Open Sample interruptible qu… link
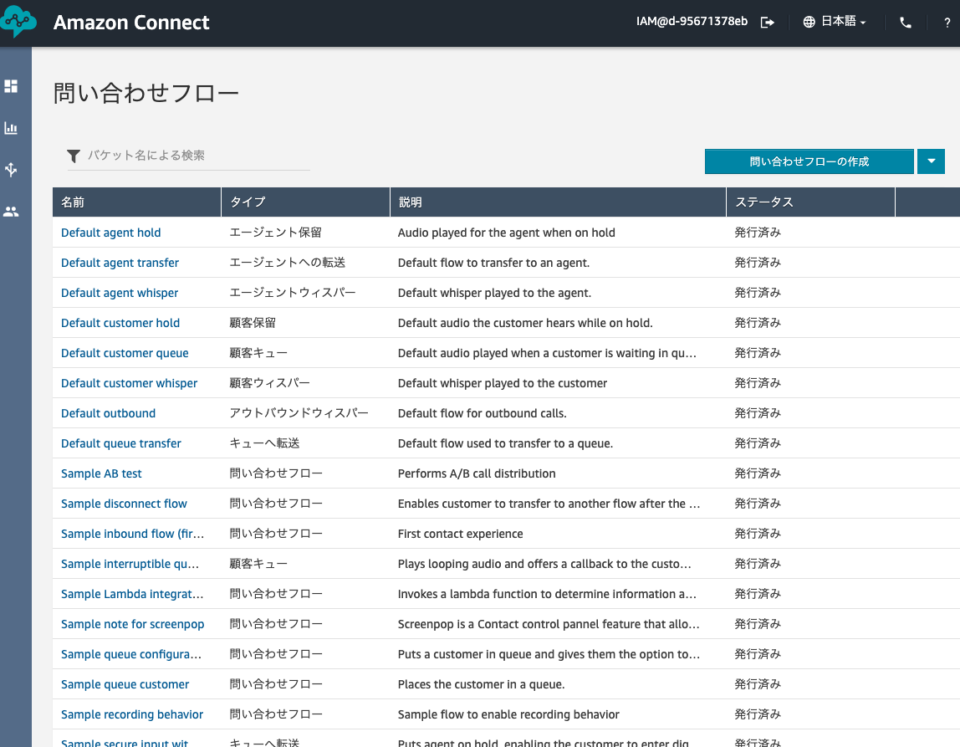The height and width of the screenshot is (747, 960). point(130,564)
